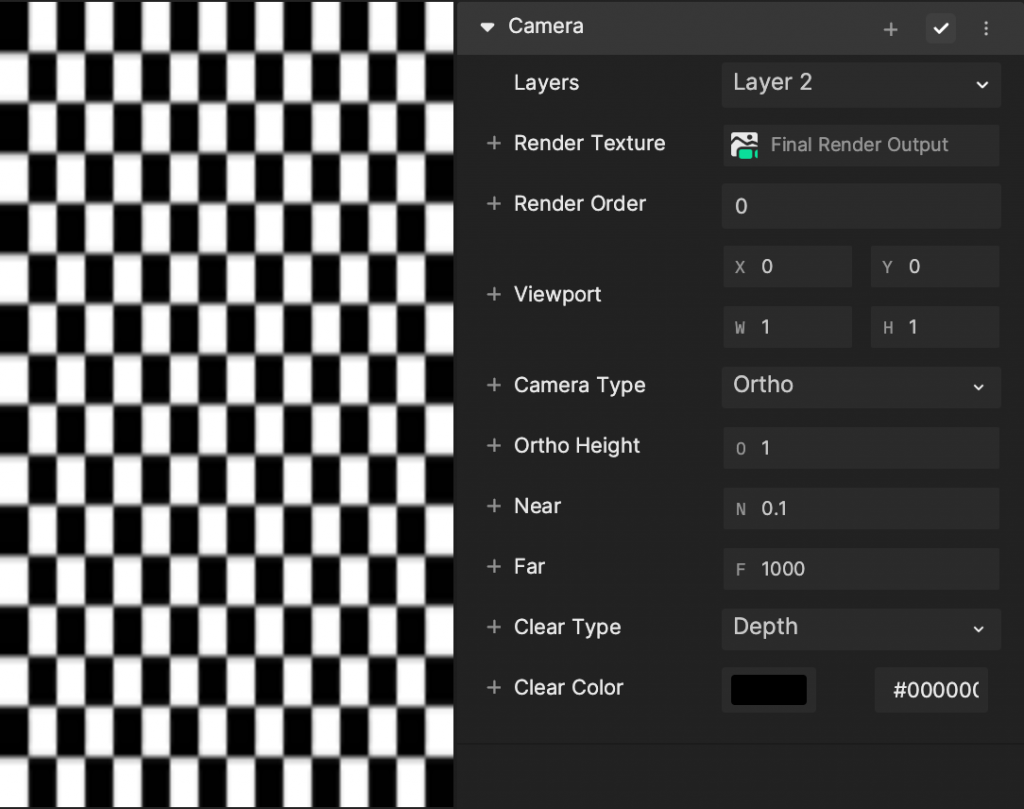Open the Camera component options menu

point(985,29)
